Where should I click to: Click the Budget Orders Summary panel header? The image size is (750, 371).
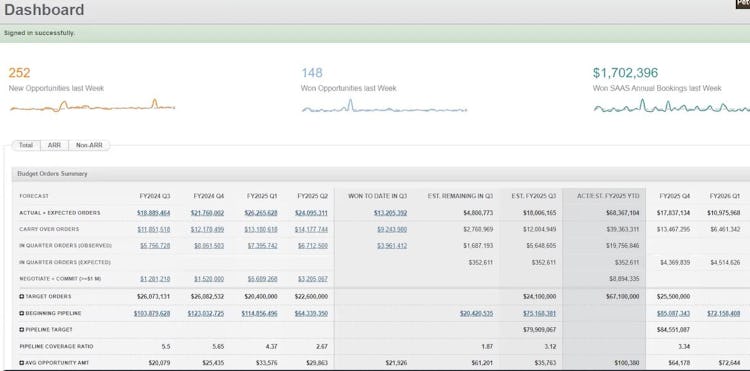(x=381, y=174)
